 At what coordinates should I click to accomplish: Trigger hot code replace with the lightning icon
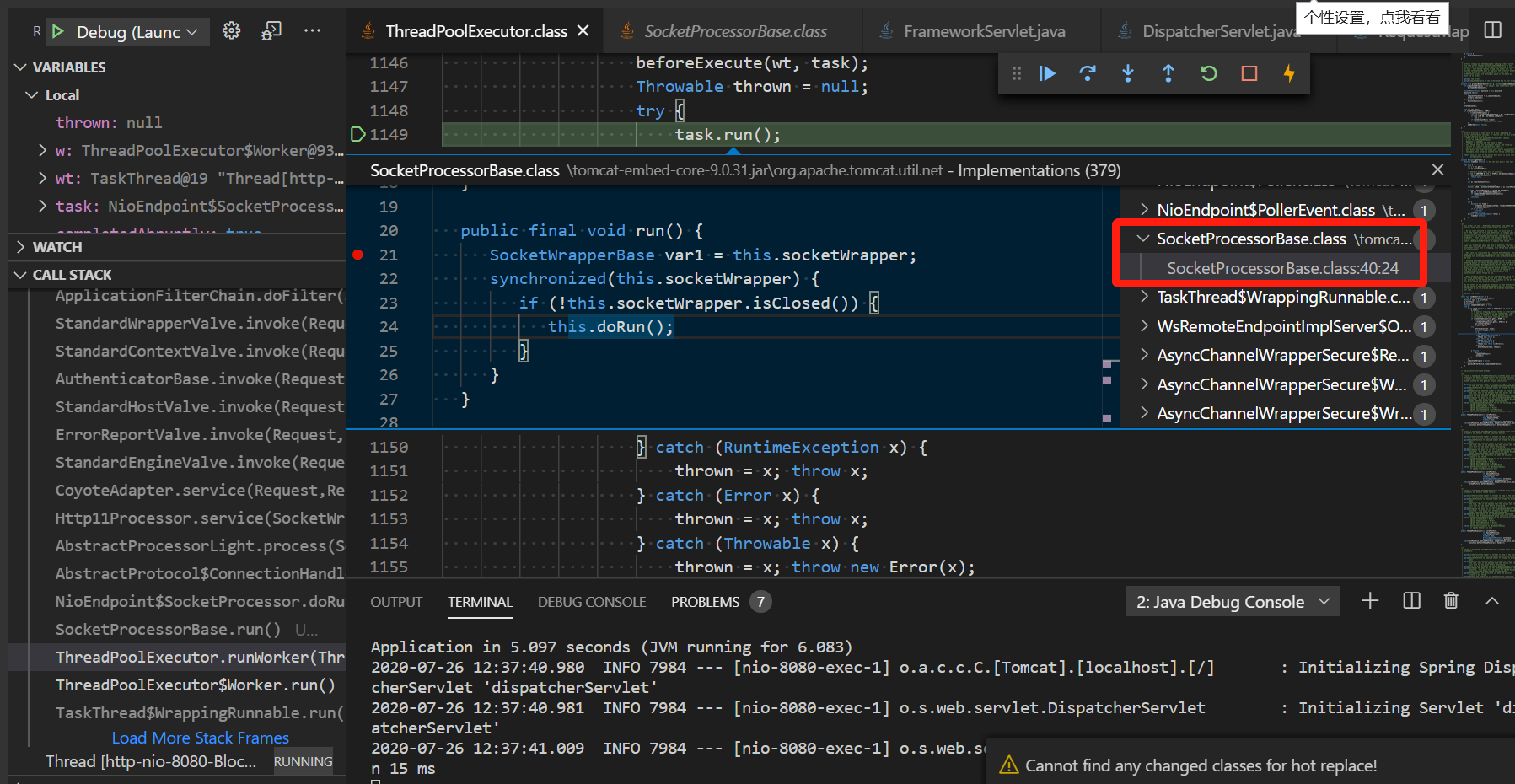tap(1289, 73)
